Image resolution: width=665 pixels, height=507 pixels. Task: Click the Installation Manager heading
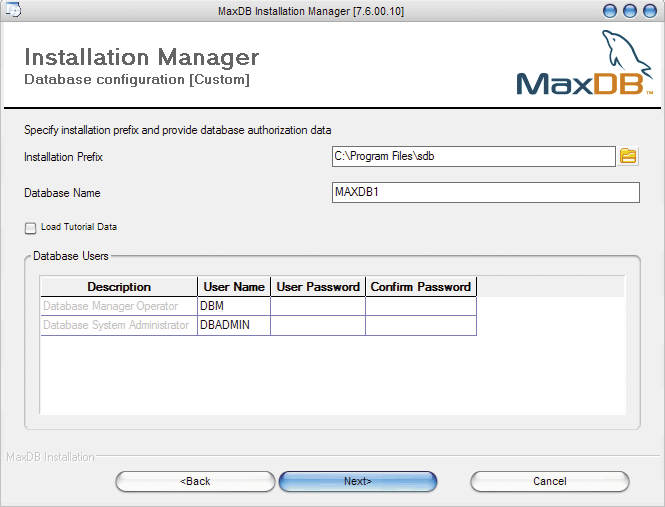(x=142, y=57)
